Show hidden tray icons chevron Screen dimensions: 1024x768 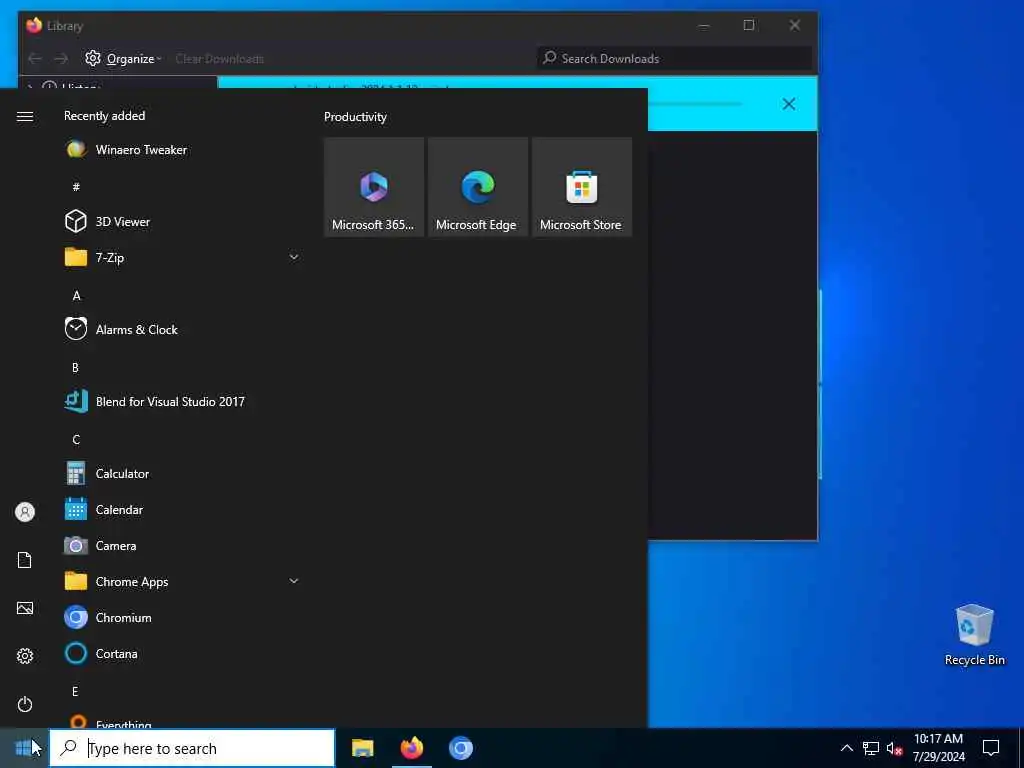846,748
